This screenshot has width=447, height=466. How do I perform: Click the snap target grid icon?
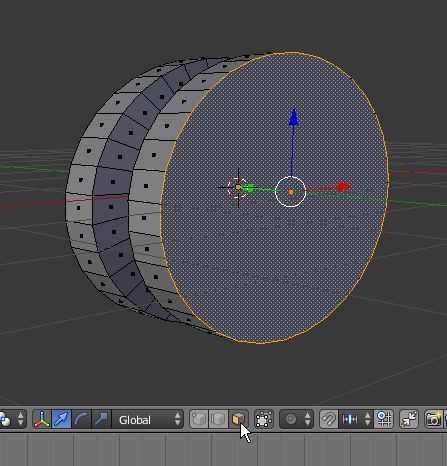click(384, 419)
